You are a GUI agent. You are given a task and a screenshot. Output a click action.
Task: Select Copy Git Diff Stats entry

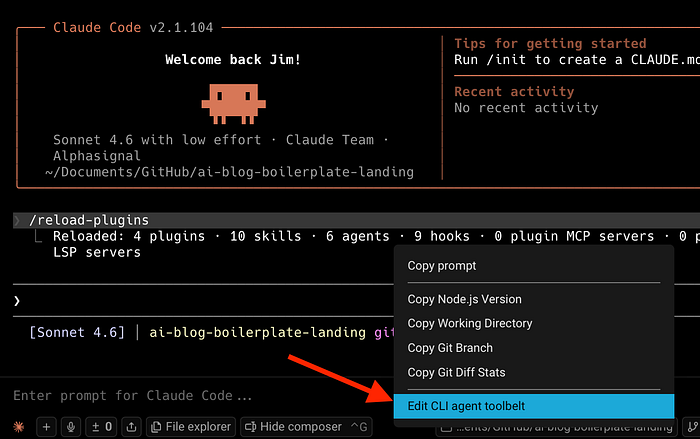coord(533,372)
